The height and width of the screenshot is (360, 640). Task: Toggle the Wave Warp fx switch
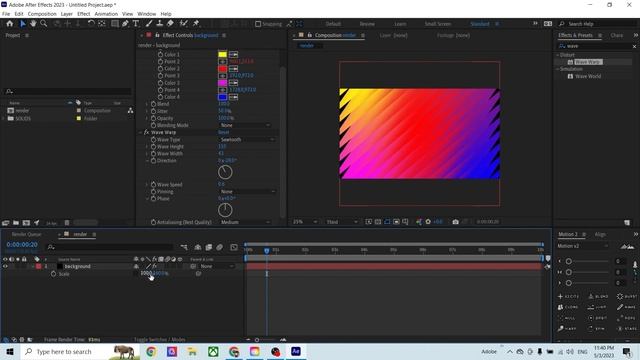point(146,132)
